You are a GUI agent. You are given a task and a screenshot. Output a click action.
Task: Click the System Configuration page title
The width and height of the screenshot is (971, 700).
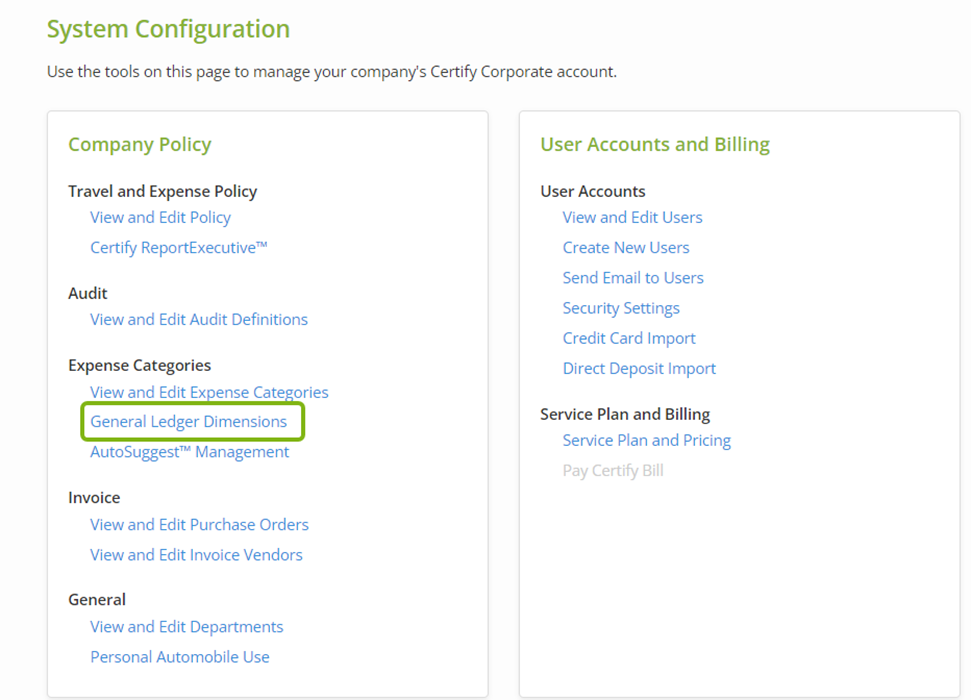(x=168, y=29)
